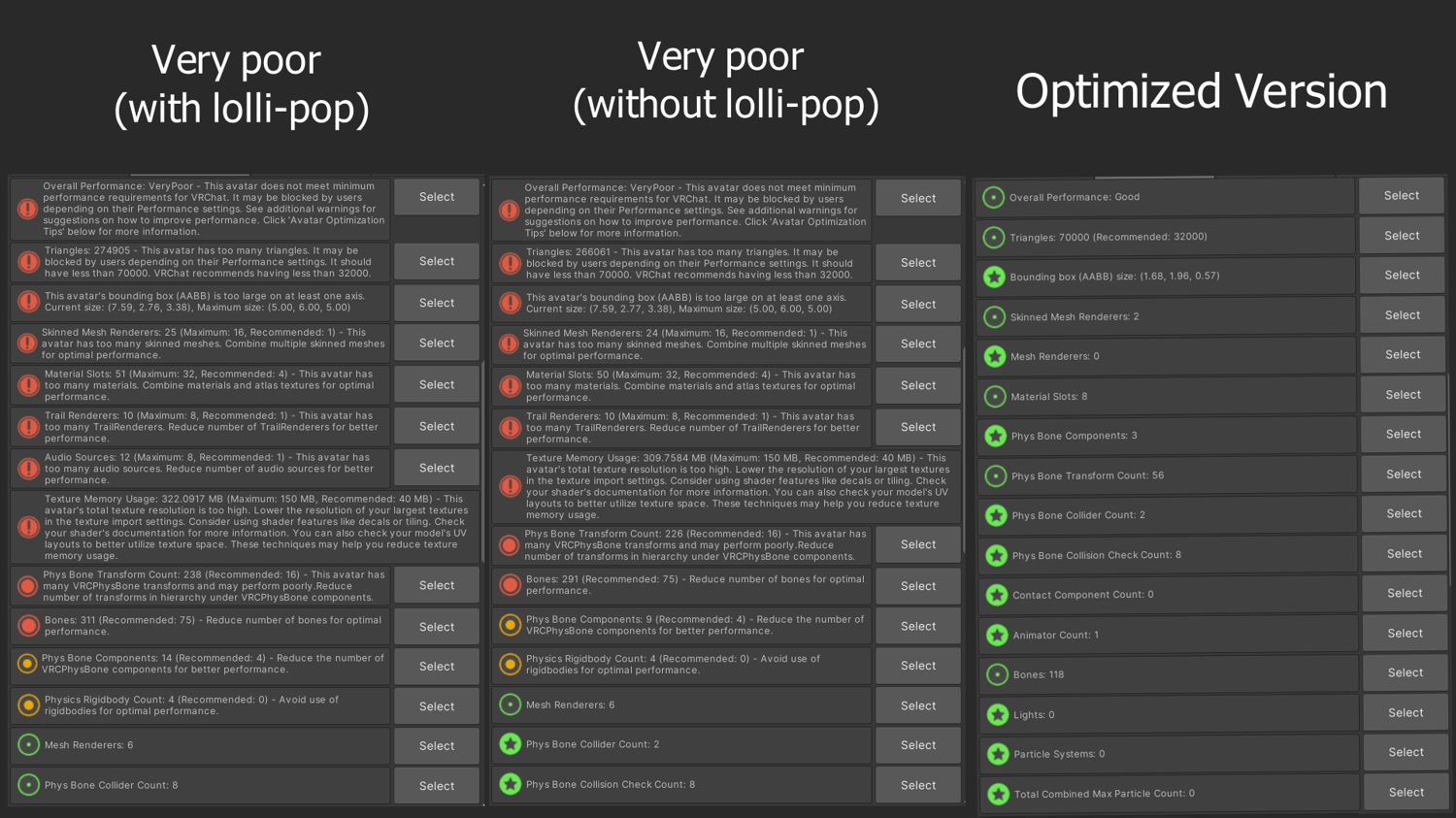Click the red icon next to Texture Memory Usage: 309.7584 MB
The height and width of the screenshot is (818, 1456).
pyautogui.click(x=510, y=486)
